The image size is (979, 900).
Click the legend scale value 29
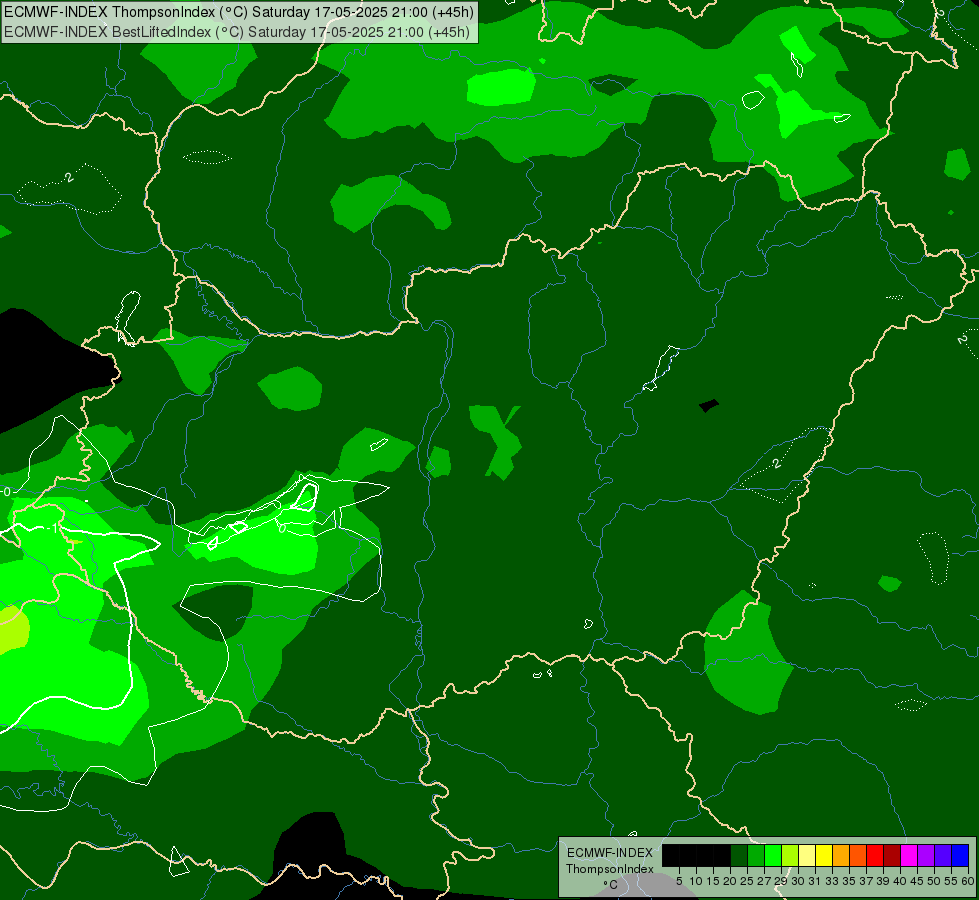pos(781,881)
